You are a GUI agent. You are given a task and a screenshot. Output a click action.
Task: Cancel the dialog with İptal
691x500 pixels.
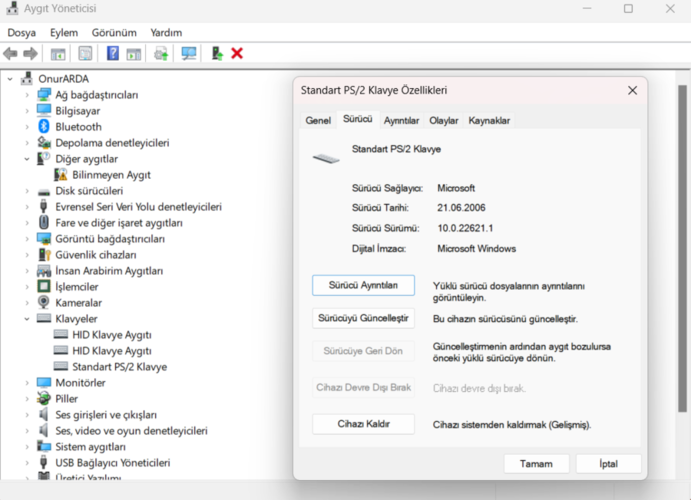(x=609, y=463)
